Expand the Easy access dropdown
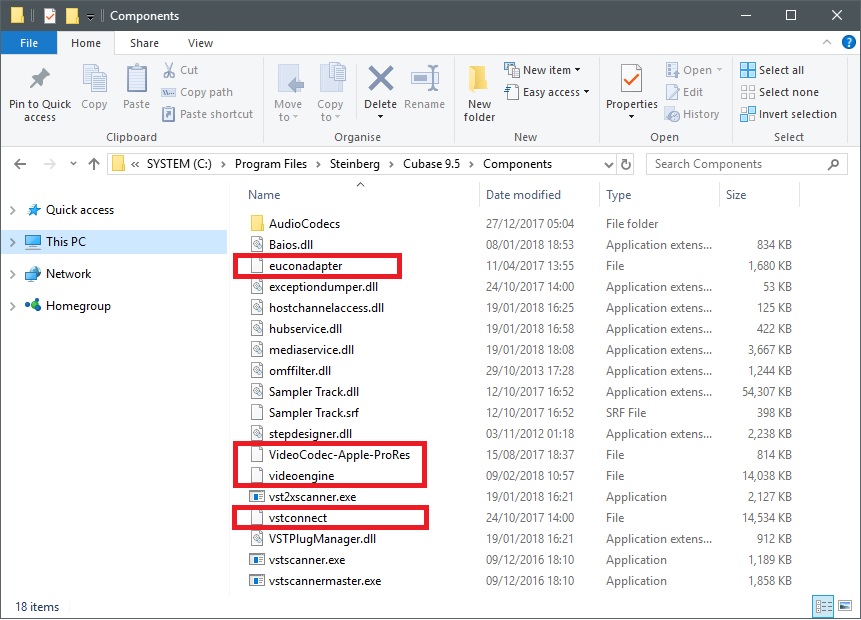 [586, 92]
